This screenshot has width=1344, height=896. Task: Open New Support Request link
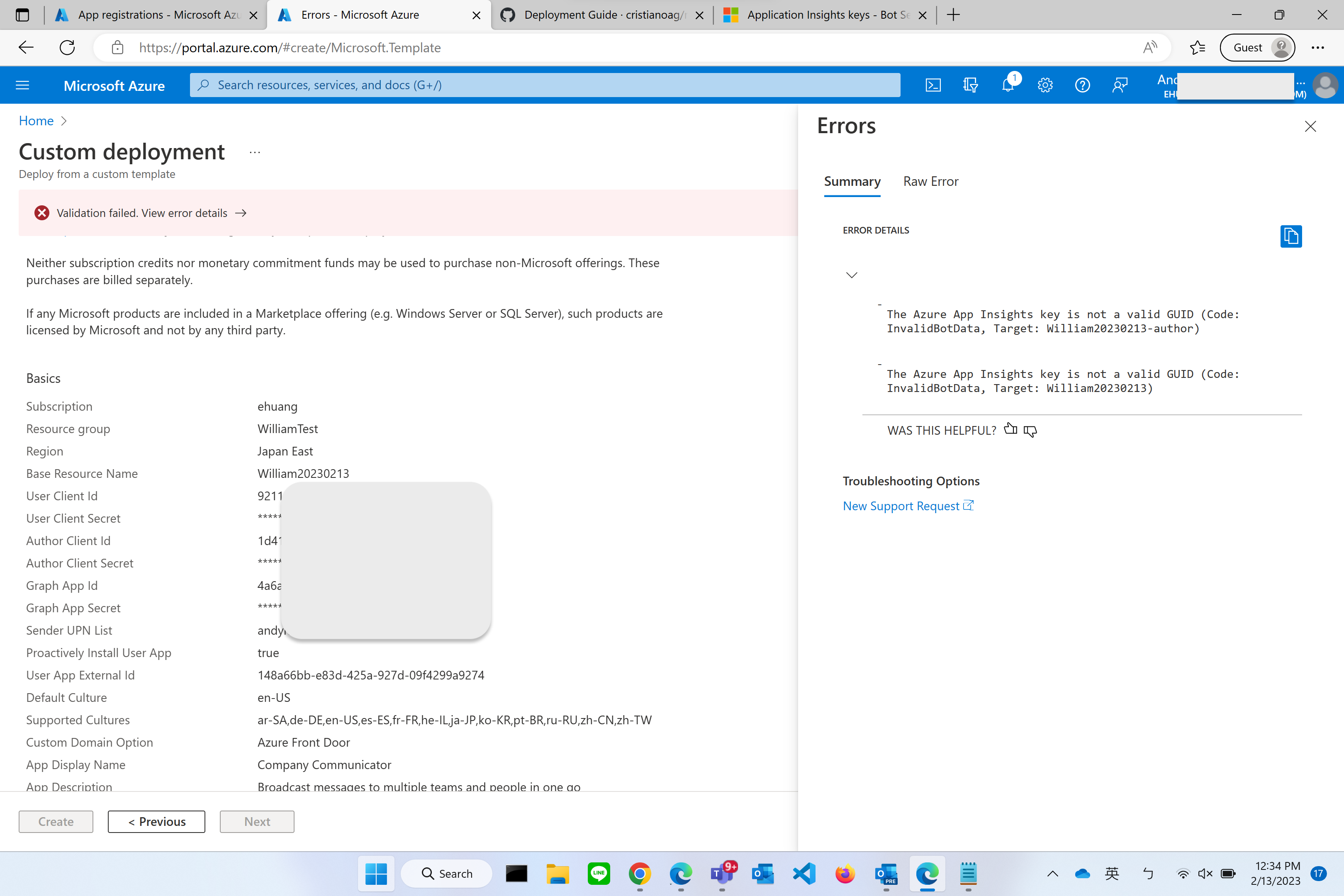click(902, 506)
